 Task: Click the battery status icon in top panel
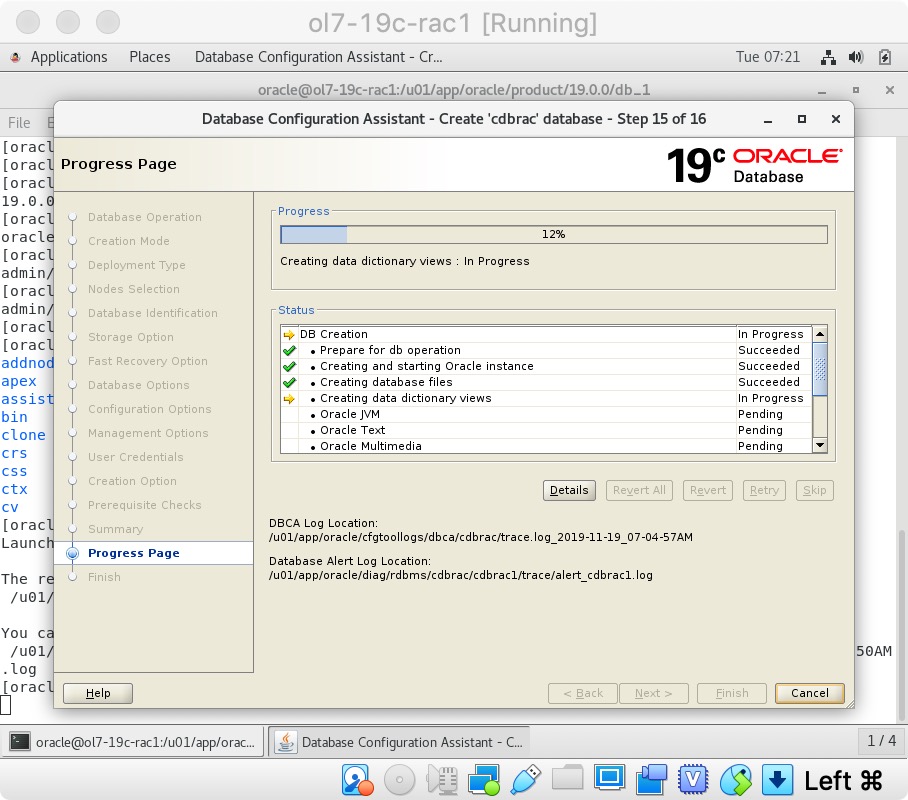[x=884, y=57]
